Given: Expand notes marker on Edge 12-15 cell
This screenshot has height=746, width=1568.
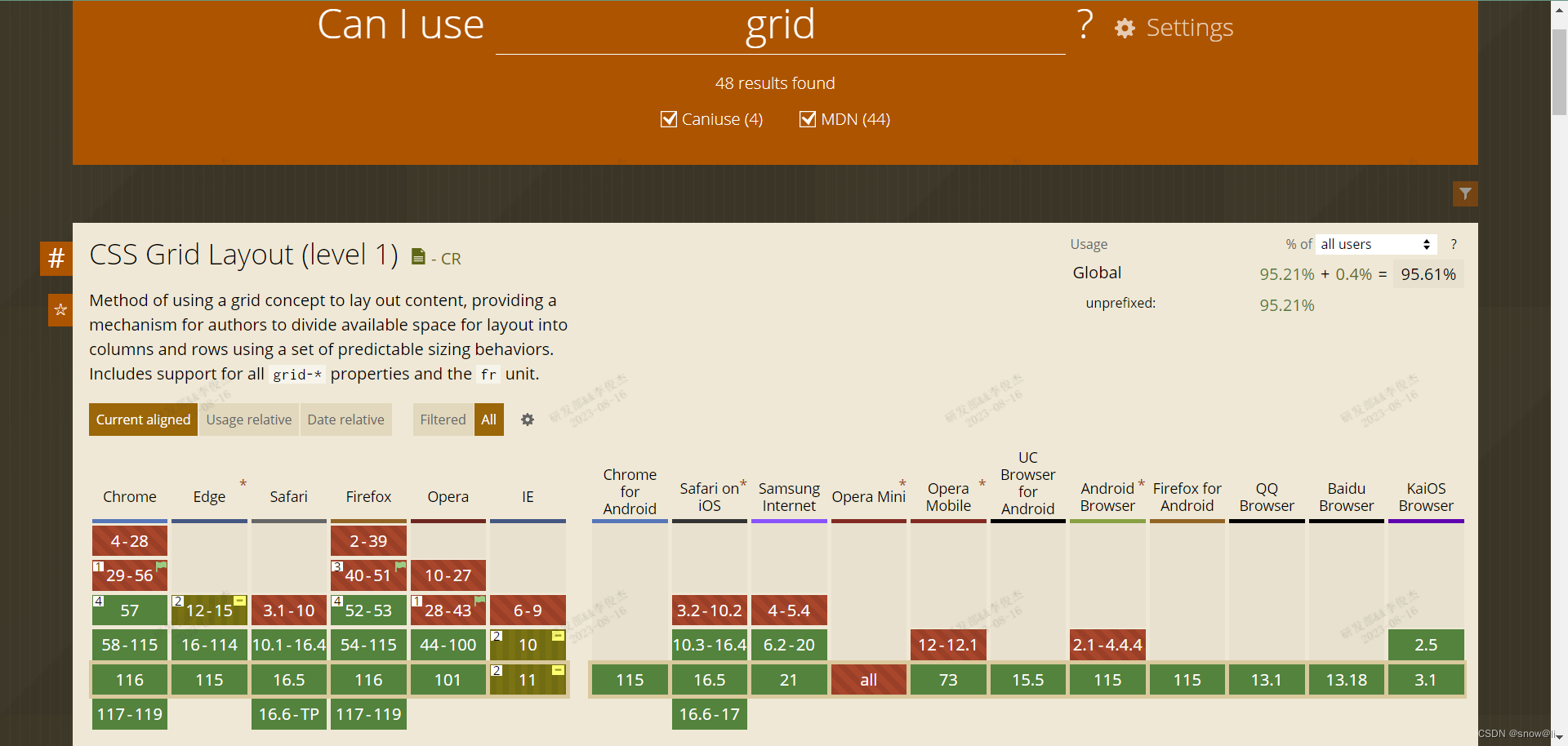Looking at the screenshot, I should (239, 600).
